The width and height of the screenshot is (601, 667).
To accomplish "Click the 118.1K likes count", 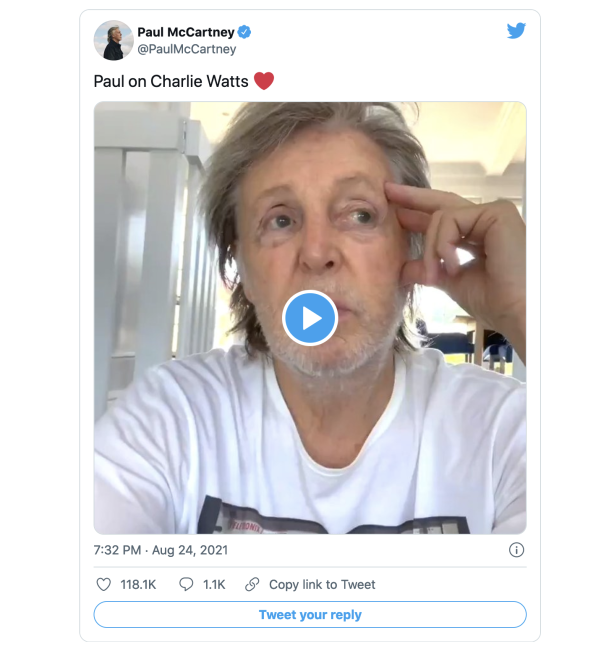I will coord(138,584).
